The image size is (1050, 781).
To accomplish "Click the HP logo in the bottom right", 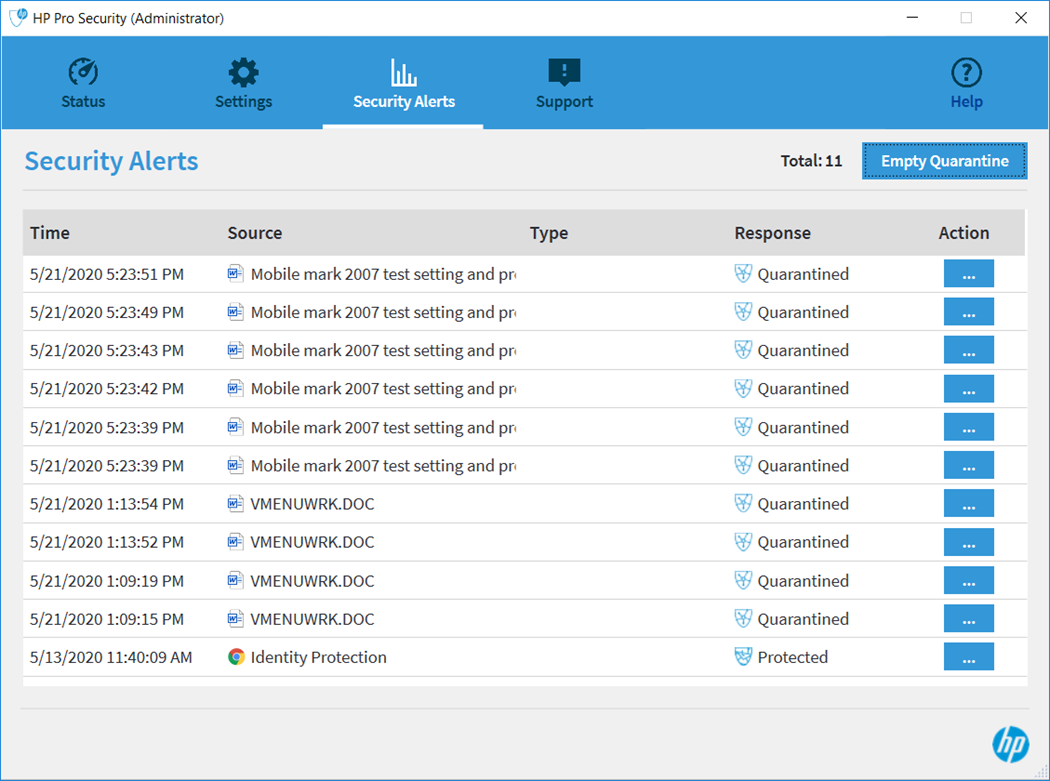I will pyautogui.click(x=1010, y=744).
